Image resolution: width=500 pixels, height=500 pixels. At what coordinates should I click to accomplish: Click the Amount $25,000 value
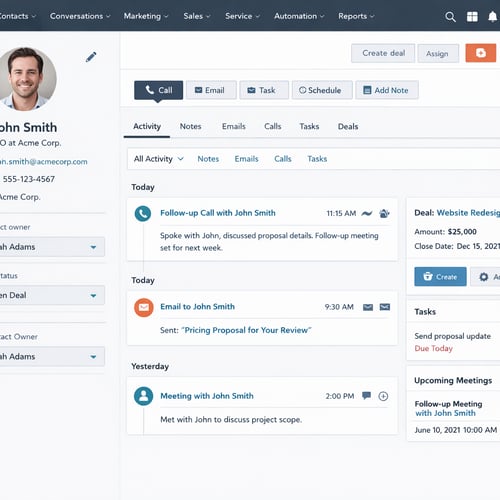(462, 232)
